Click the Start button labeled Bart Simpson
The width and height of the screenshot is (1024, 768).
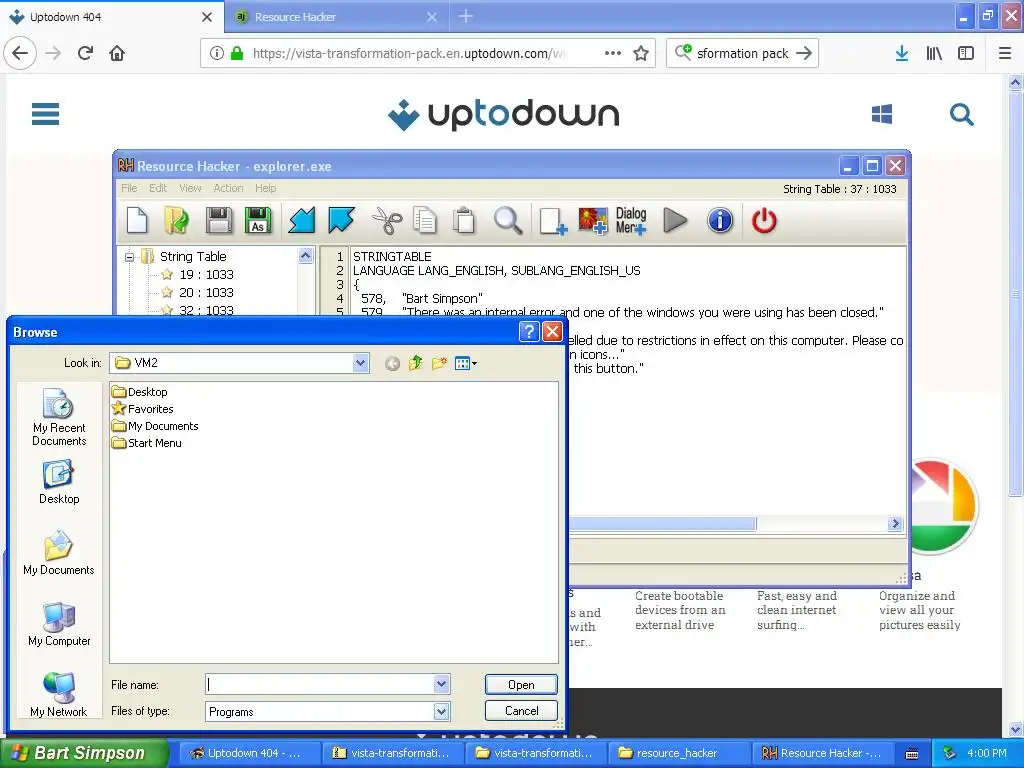tap(84, 753)
